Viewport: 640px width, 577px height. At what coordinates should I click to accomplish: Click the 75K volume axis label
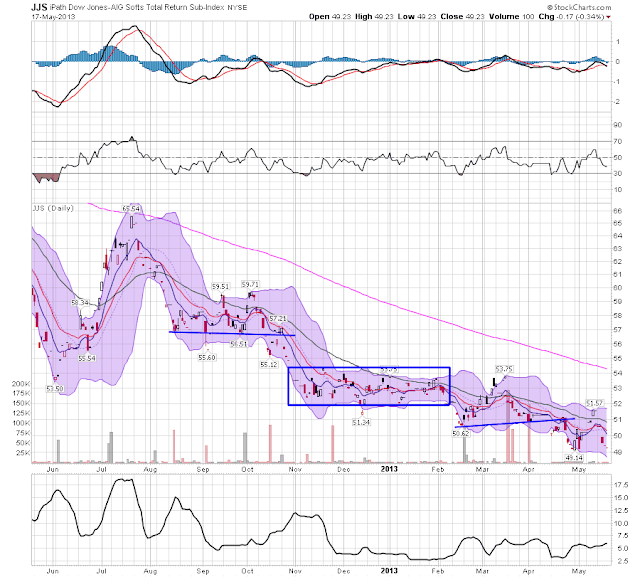[x=23, y=433]
